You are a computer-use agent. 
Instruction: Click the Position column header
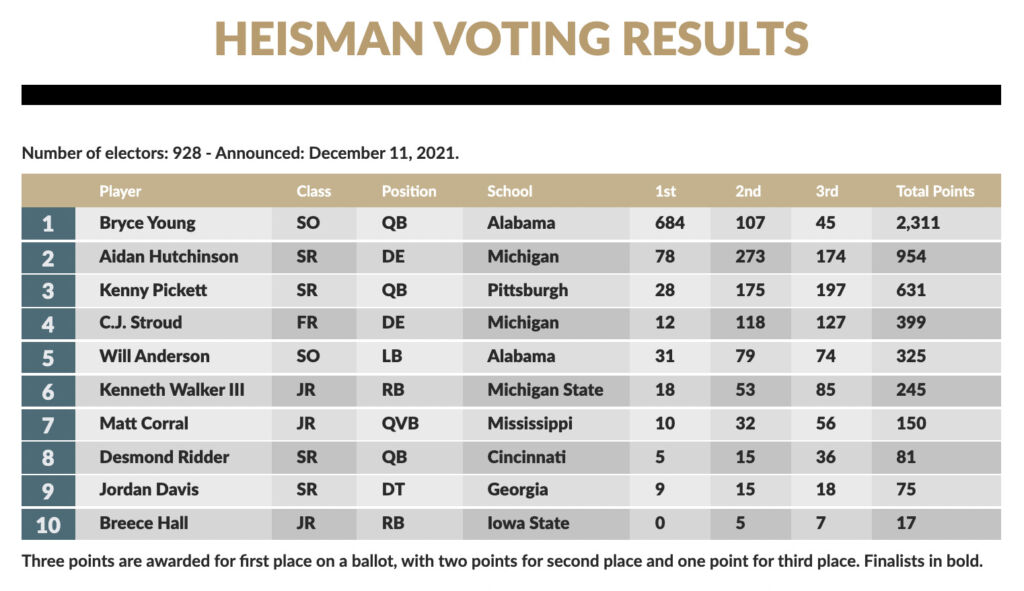click(x=409, y=191)
